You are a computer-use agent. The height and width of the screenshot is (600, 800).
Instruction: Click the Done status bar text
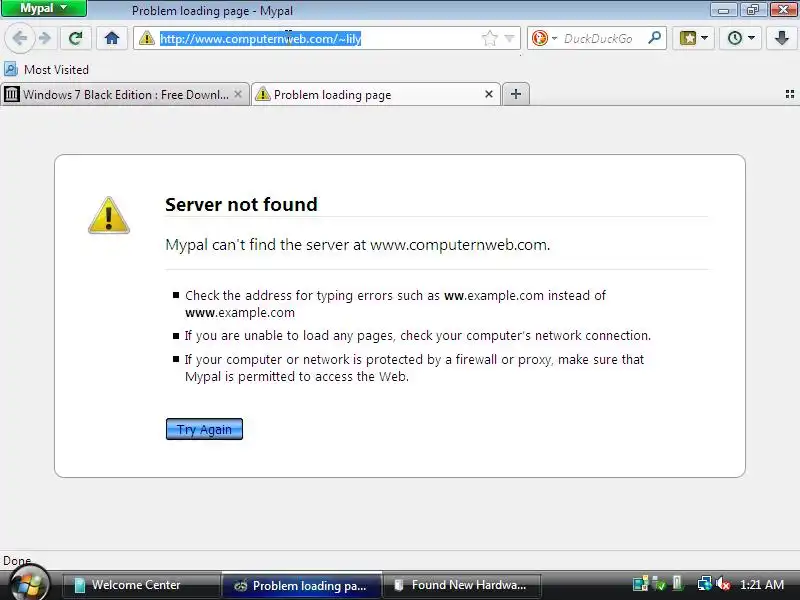click(x=17, y=561)
